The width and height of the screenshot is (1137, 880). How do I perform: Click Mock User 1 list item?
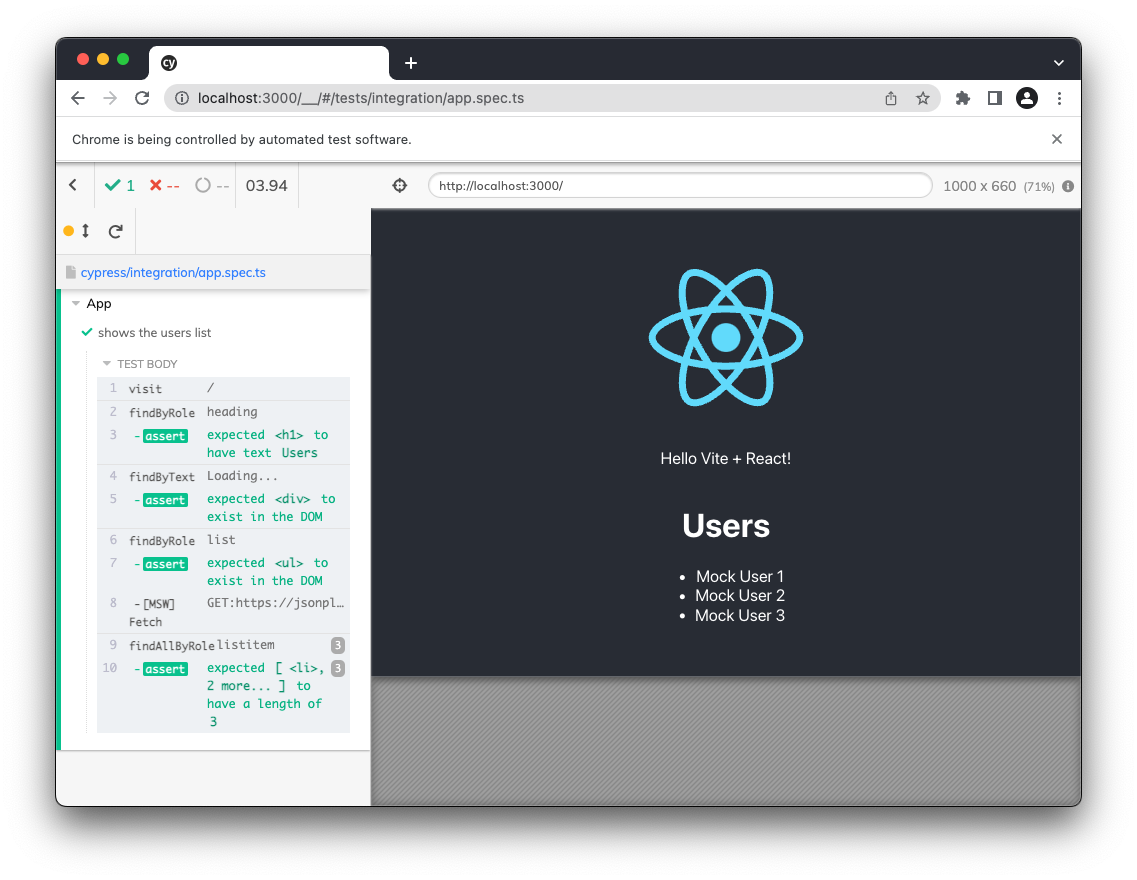coord(740,576)
